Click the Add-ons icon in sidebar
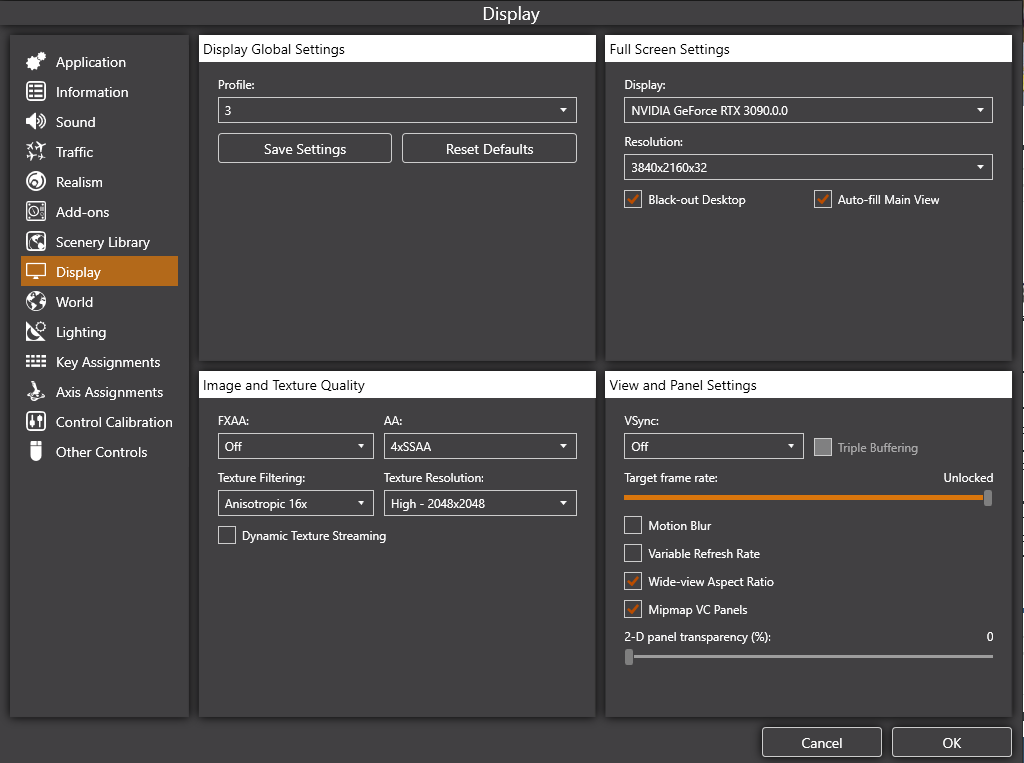1024x763 pixels. coord(36,212)
